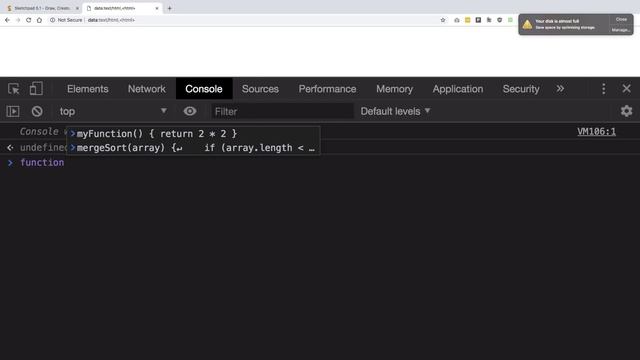Clear the console with the ban icon
640x360 pixels.
click(37, 111)
